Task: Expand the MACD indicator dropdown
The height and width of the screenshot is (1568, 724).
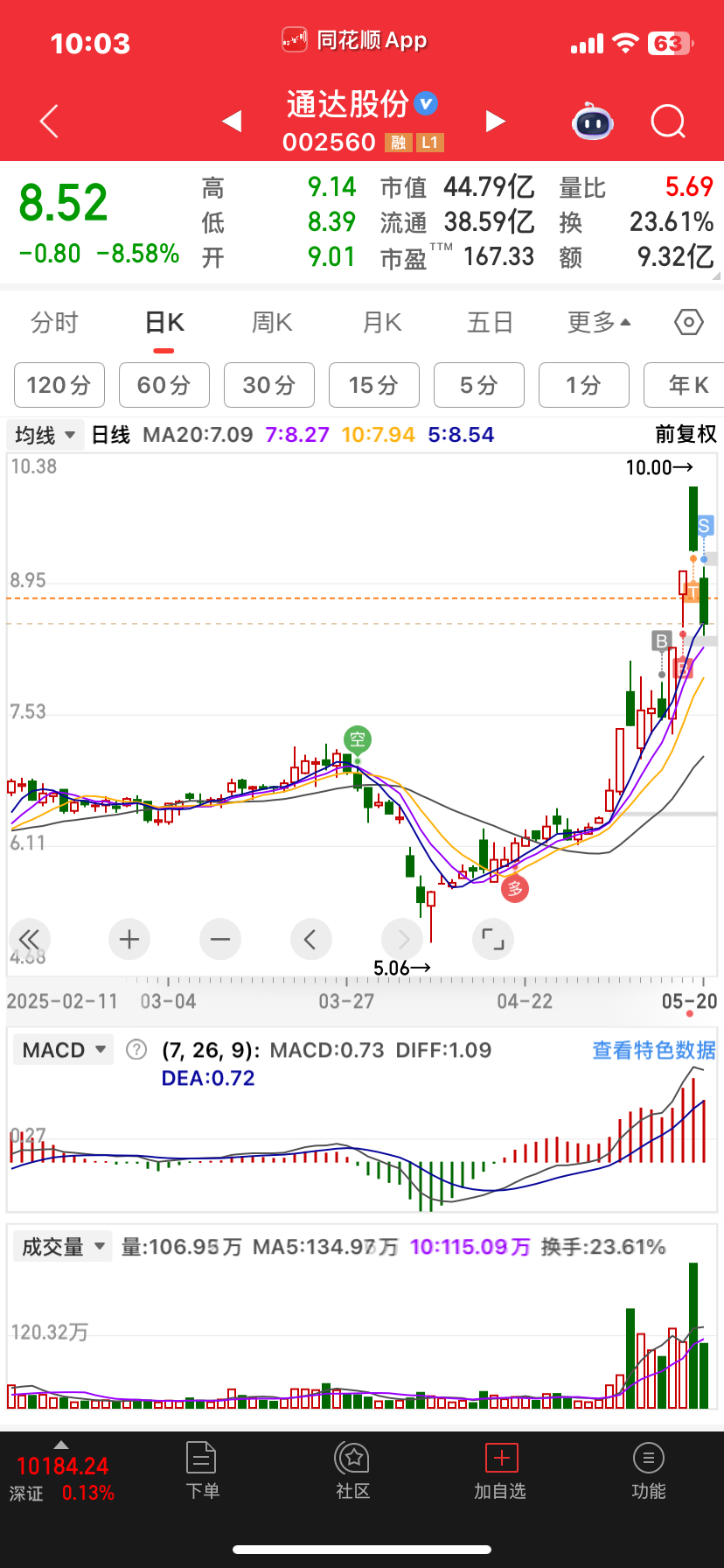Action: pos(63,1050)
